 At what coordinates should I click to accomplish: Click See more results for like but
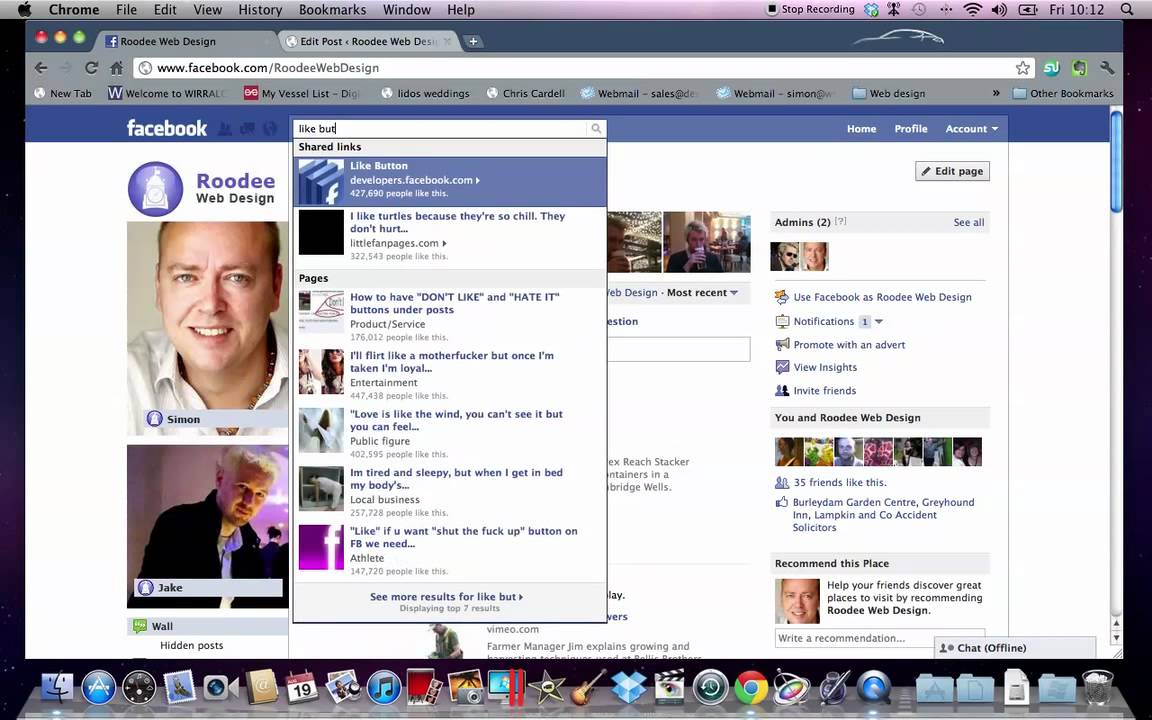click(x=447, y=597)
